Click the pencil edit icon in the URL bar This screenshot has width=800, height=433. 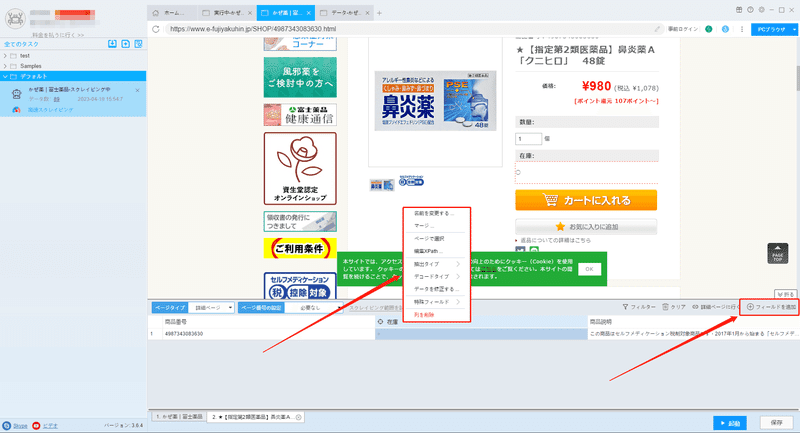[657, 29]
